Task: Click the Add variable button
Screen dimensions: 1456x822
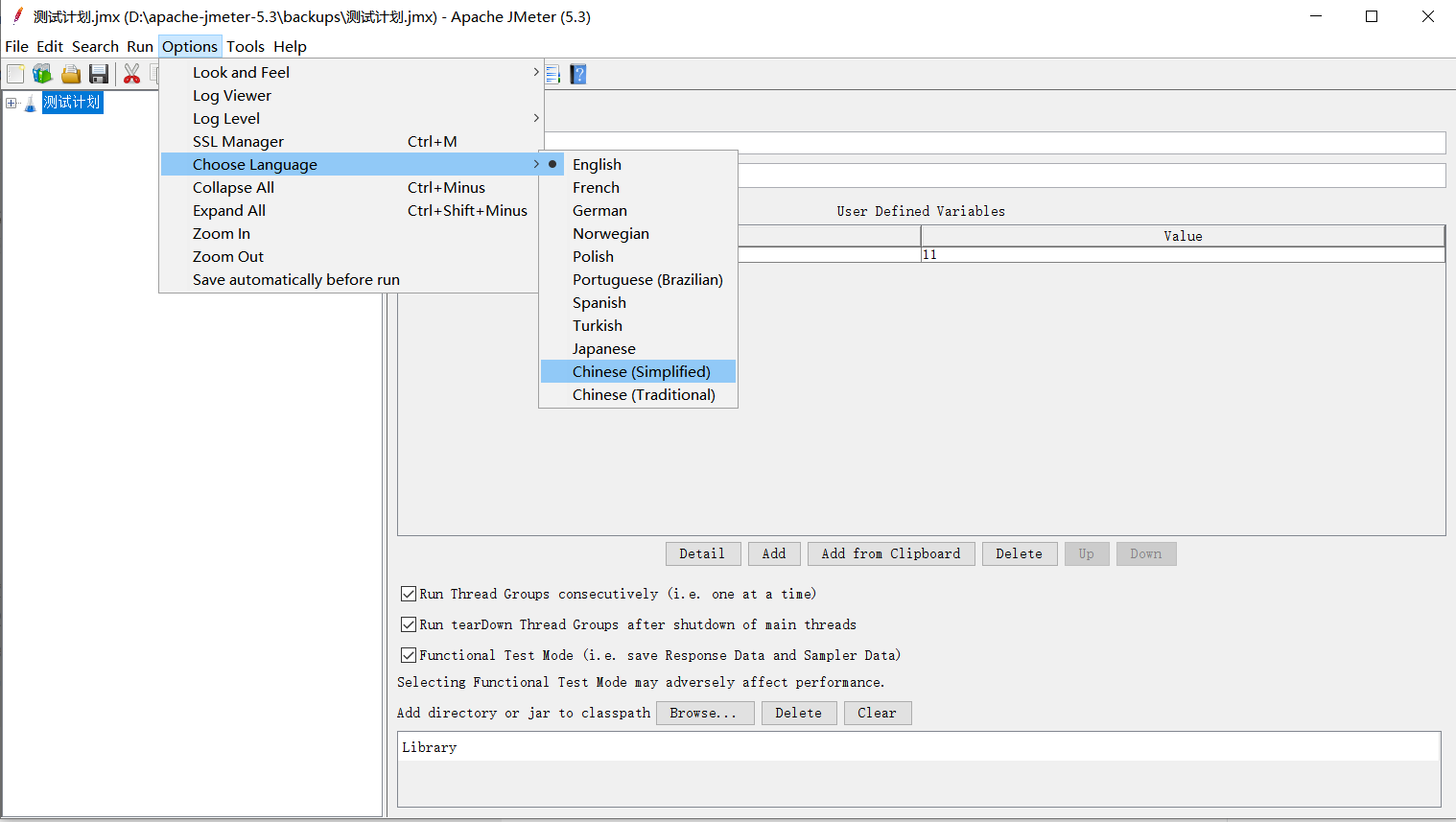Action: click(774, 553)
